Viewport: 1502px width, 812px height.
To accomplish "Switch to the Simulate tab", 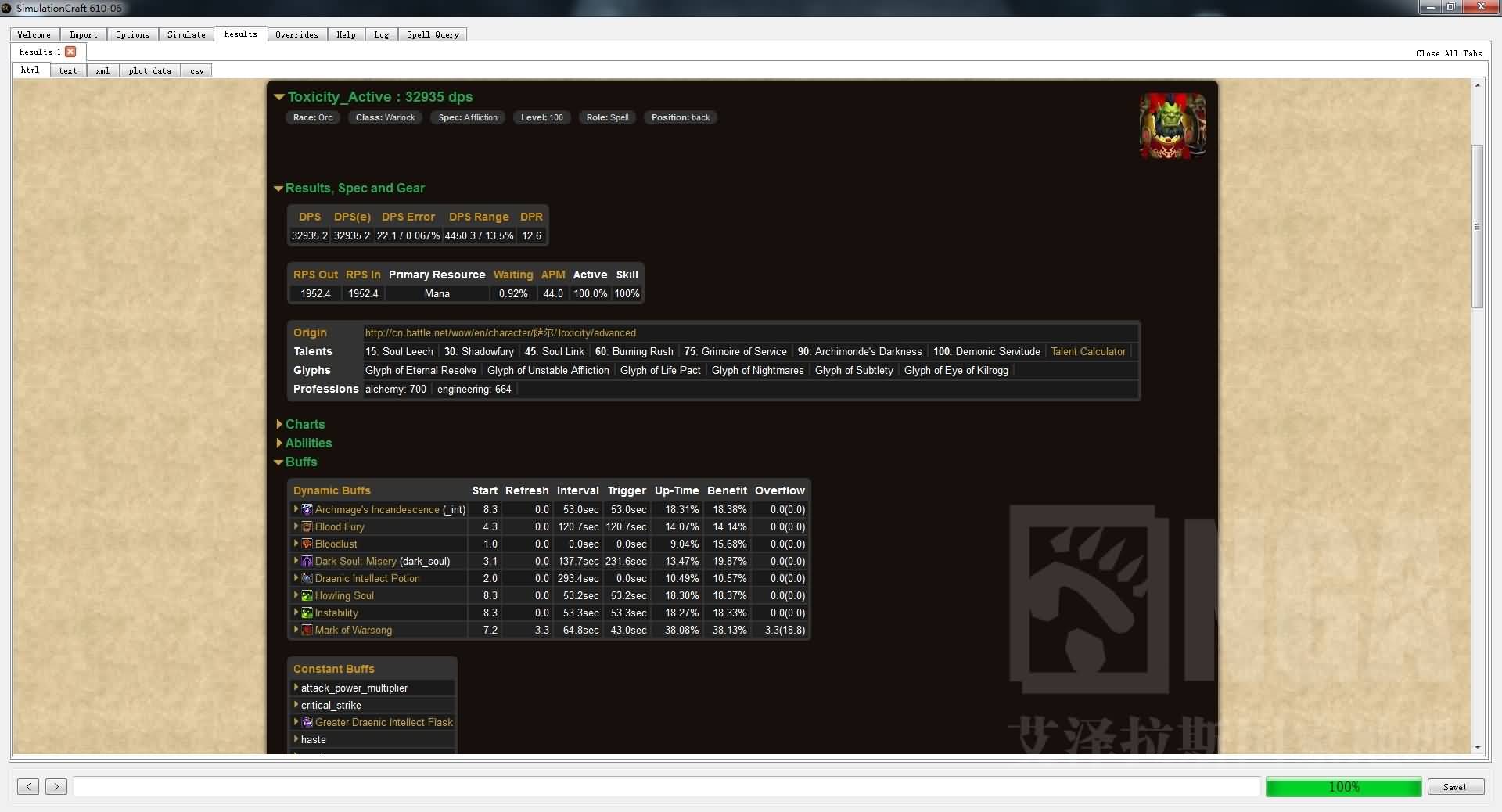I will 186,34.
